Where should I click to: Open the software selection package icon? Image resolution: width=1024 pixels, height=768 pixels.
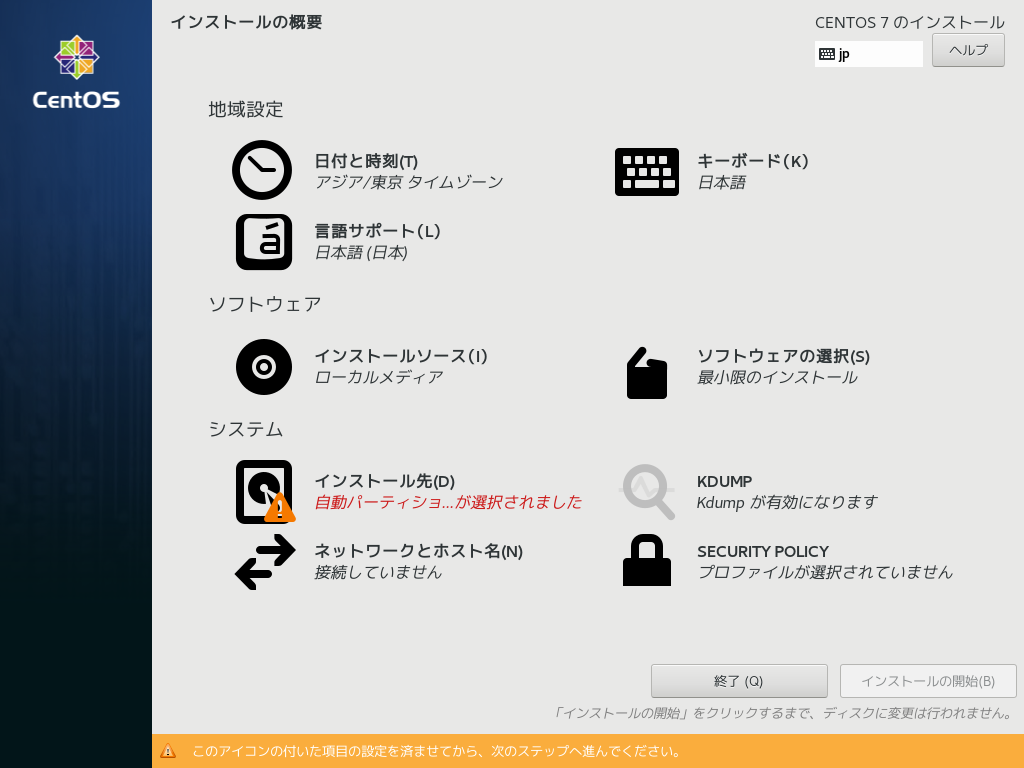647,373
